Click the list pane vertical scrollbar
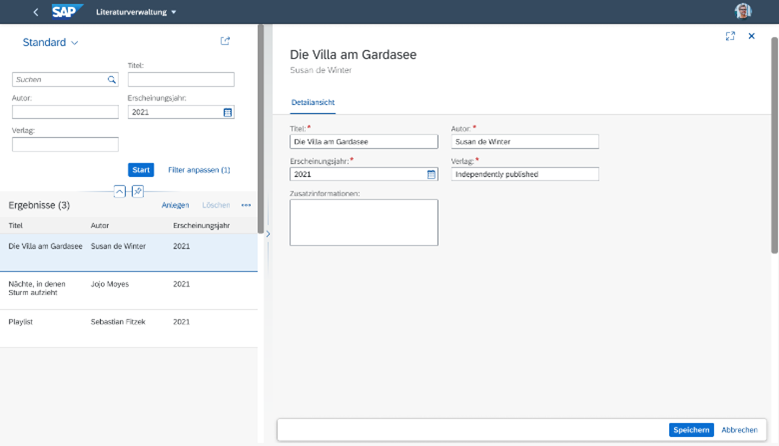Image resolution: width=779 pixels, height=446 pixels. pyautogui.click(x=261, y=129)
